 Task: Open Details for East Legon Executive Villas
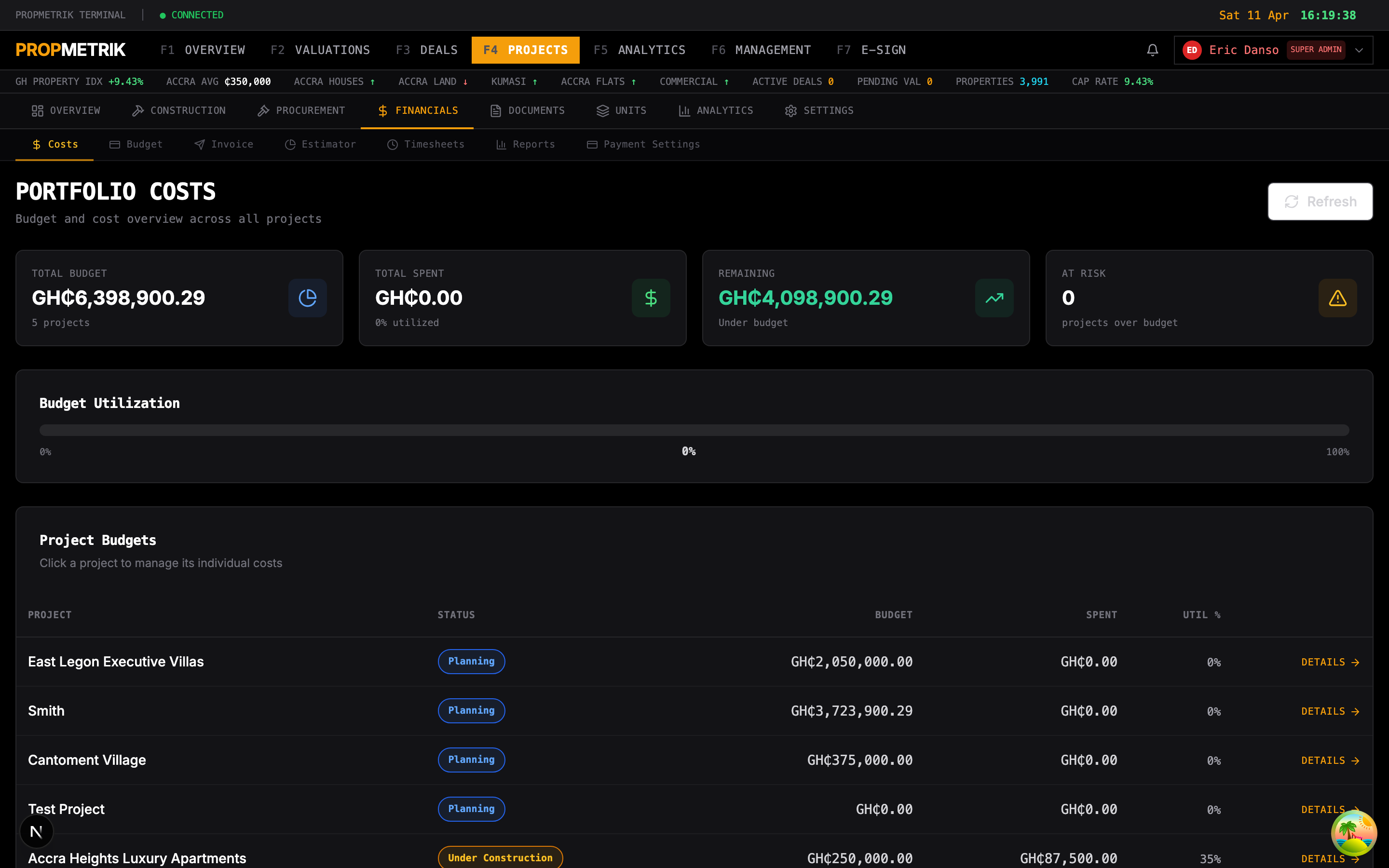point(1330,662)
